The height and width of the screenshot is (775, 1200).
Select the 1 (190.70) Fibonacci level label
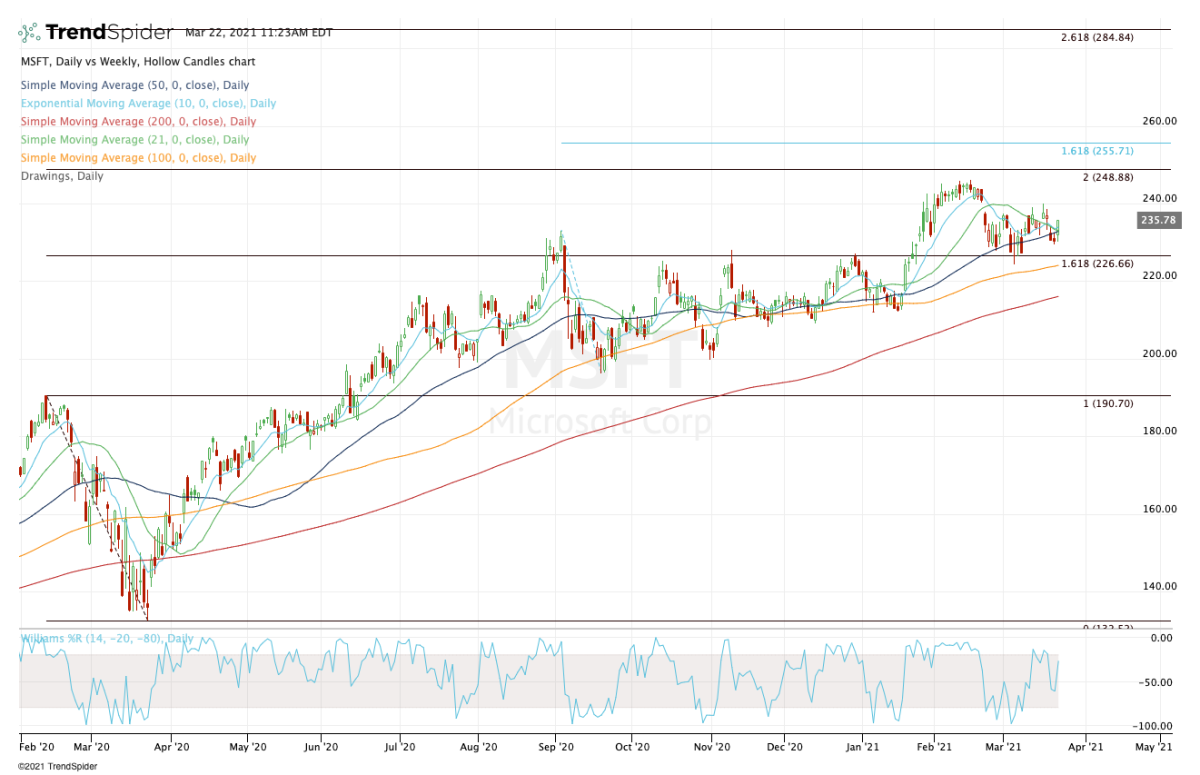click(1108, 402)
